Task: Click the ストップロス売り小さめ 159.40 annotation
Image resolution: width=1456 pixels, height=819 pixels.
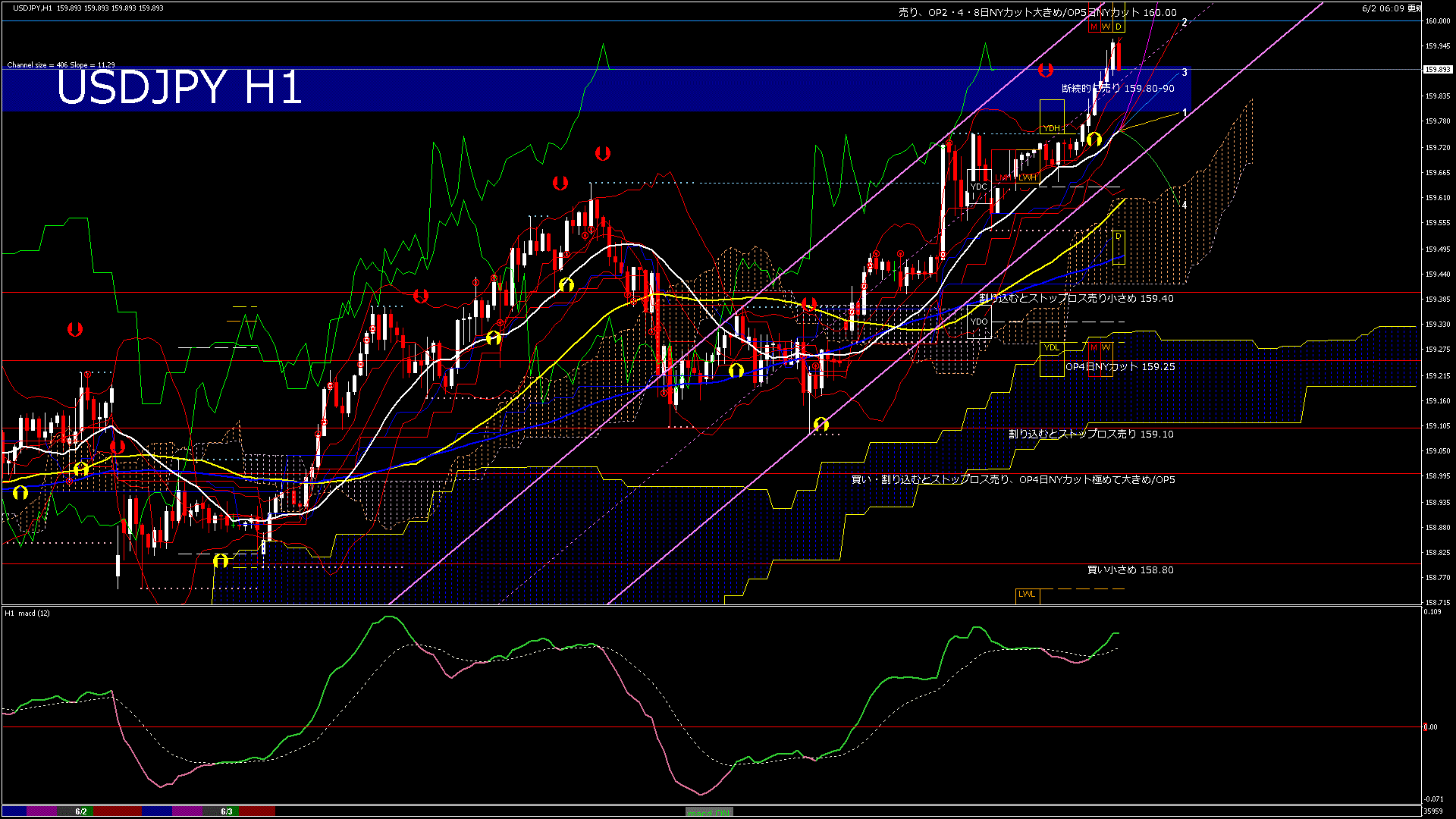Action: [x=1076, y=299]
